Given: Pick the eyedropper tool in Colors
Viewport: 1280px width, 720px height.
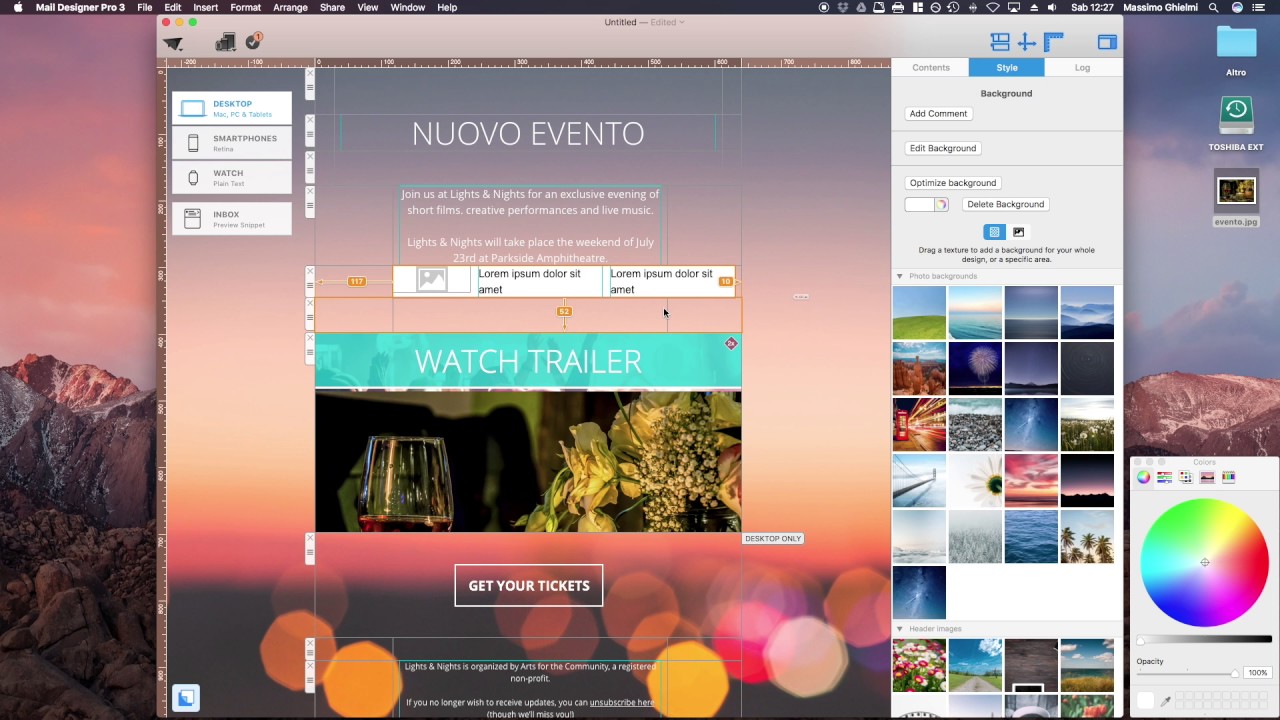Looking at the screenshot, I should coord(1166,701).
